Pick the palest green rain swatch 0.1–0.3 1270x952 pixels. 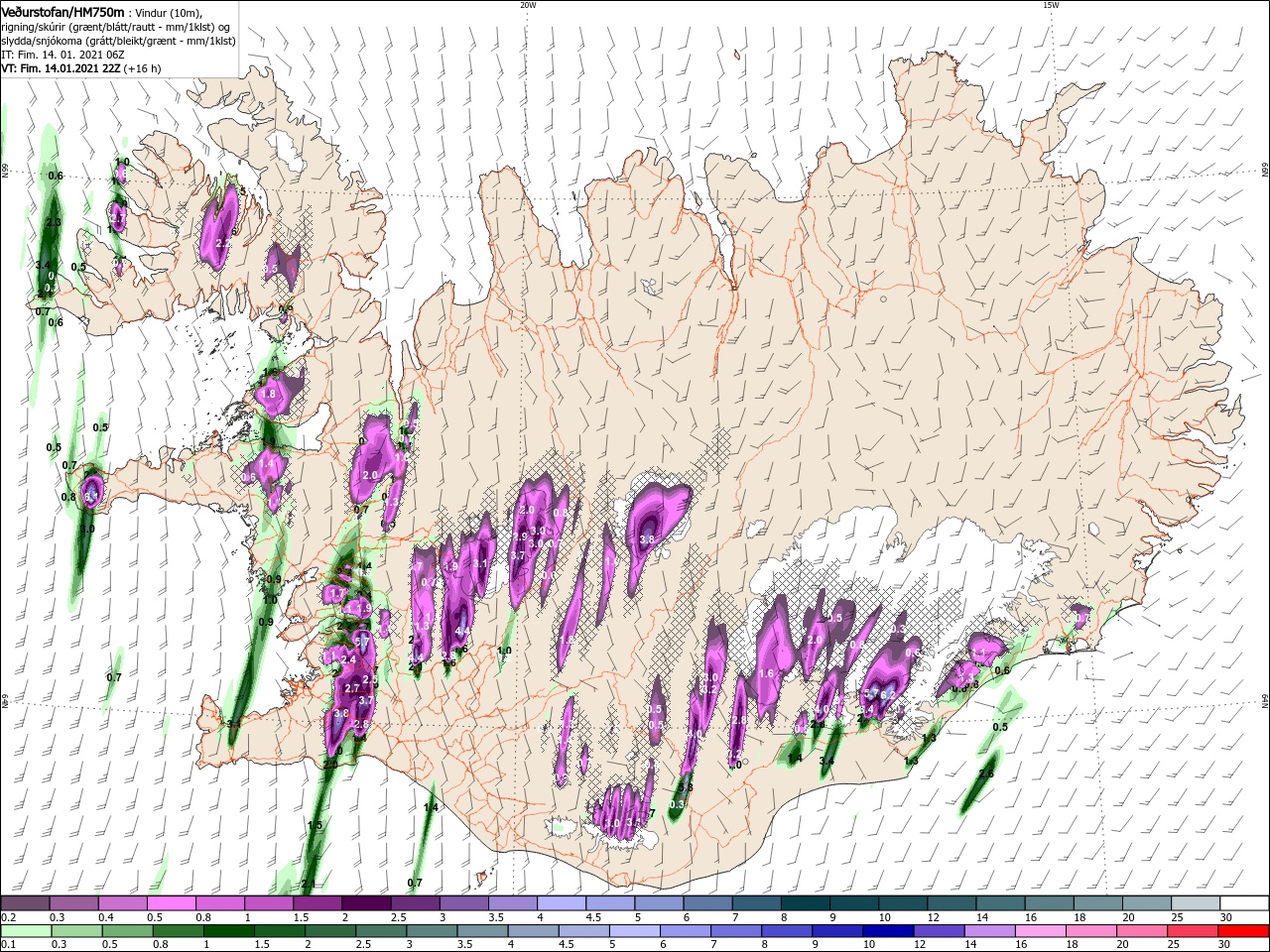point(25,931)
